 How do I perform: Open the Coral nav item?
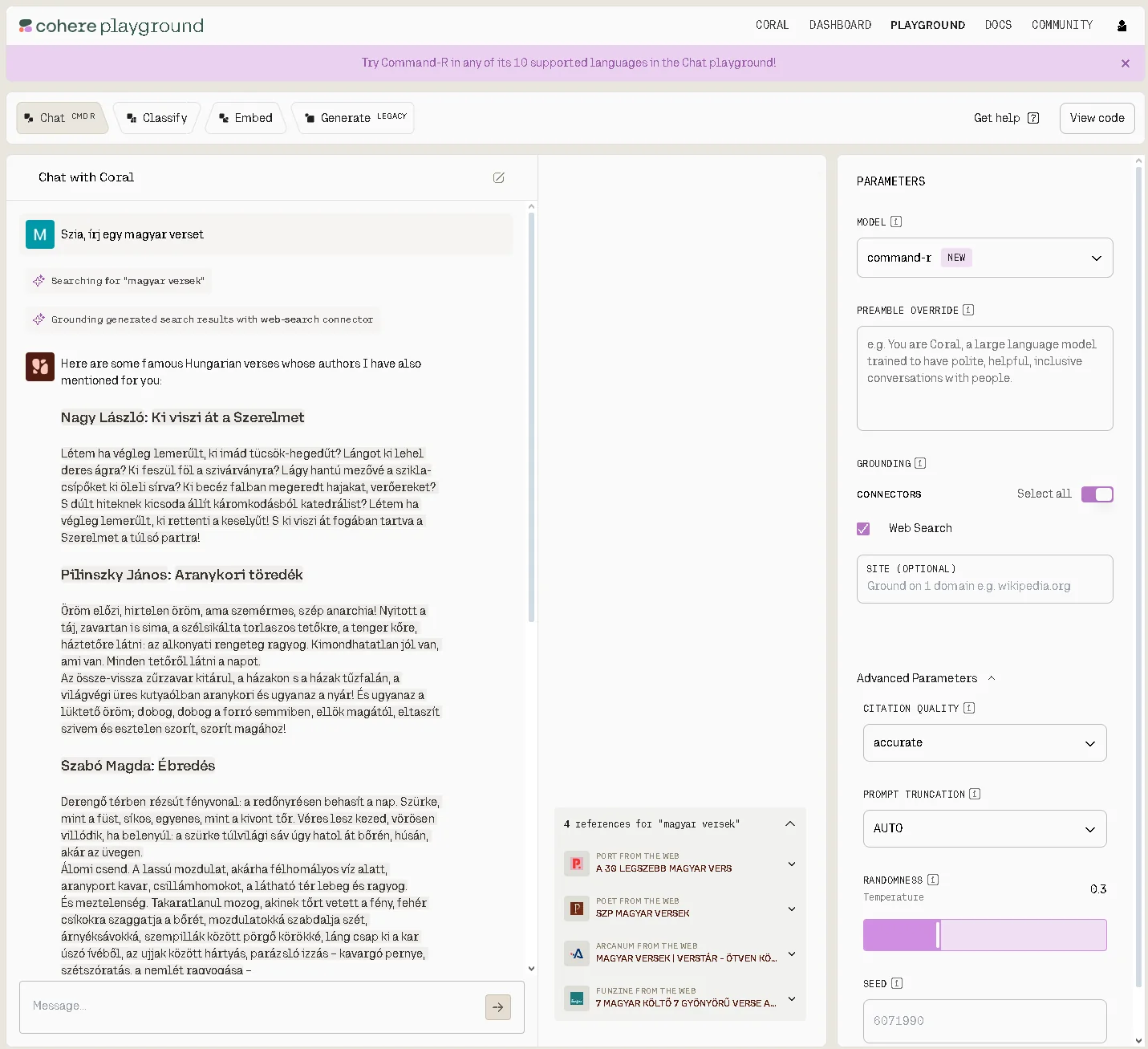pyautogui.click(x=772, y=25)
